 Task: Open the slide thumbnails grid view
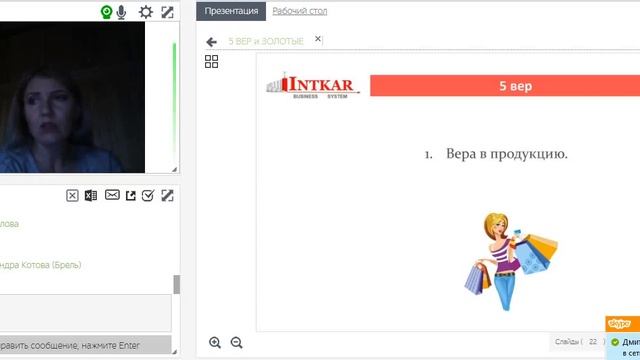[211, 62]
